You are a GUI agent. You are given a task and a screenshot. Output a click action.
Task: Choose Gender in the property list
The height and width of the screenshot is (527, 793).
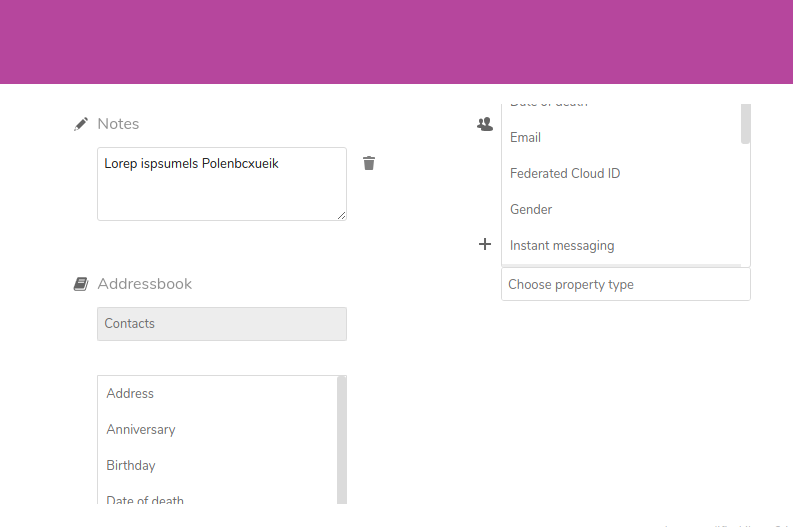coord(621,209)
